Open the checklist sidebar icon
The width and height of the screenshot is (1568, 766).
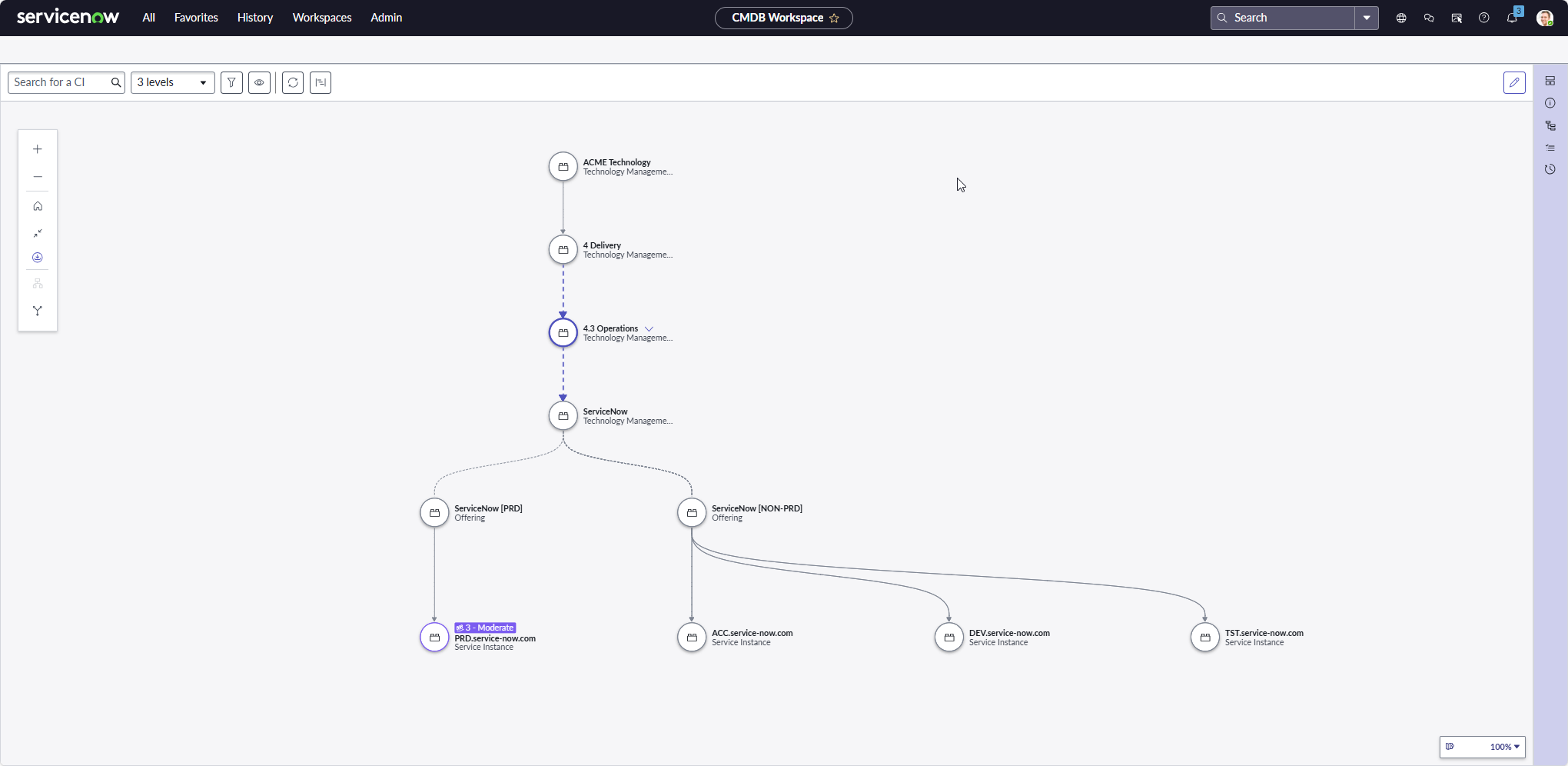(1550, 148)
